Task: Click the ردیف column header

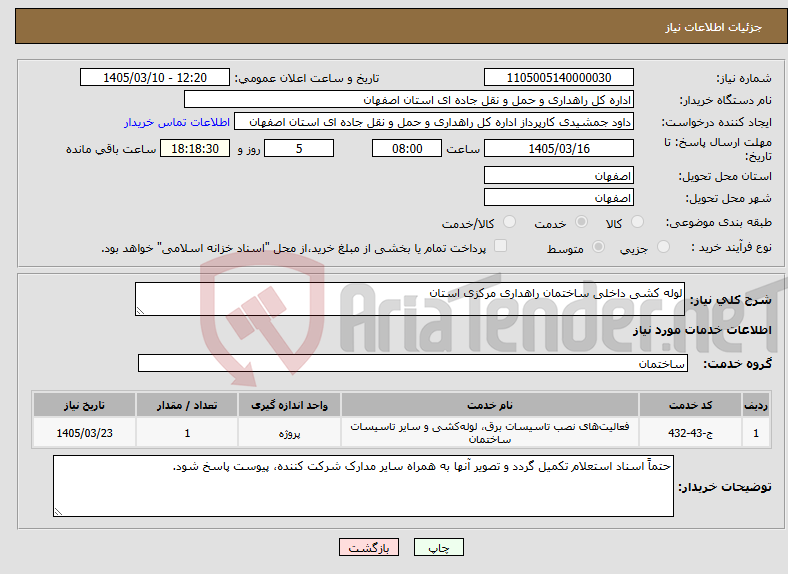Action: point(756,405)
